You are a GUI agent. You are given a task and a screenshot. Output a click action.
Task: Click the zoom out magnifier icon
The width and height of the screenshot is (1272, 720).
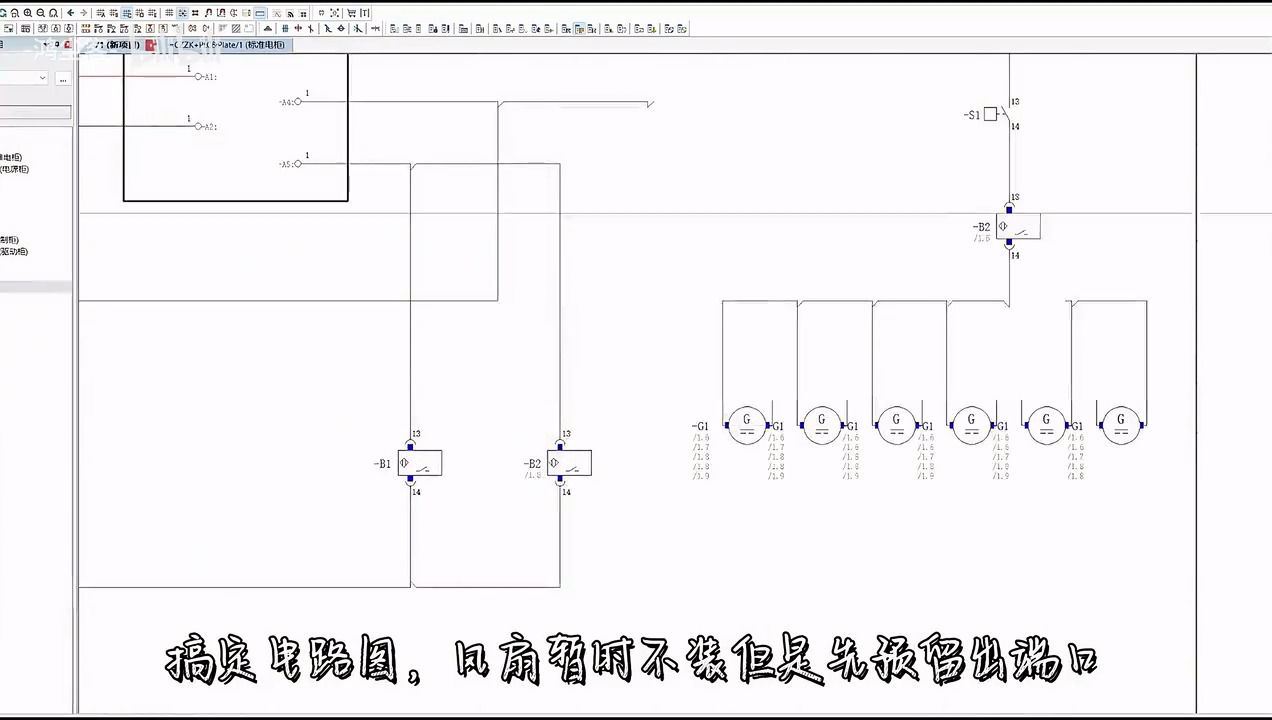pyautogui.click(x=40, y=13)
